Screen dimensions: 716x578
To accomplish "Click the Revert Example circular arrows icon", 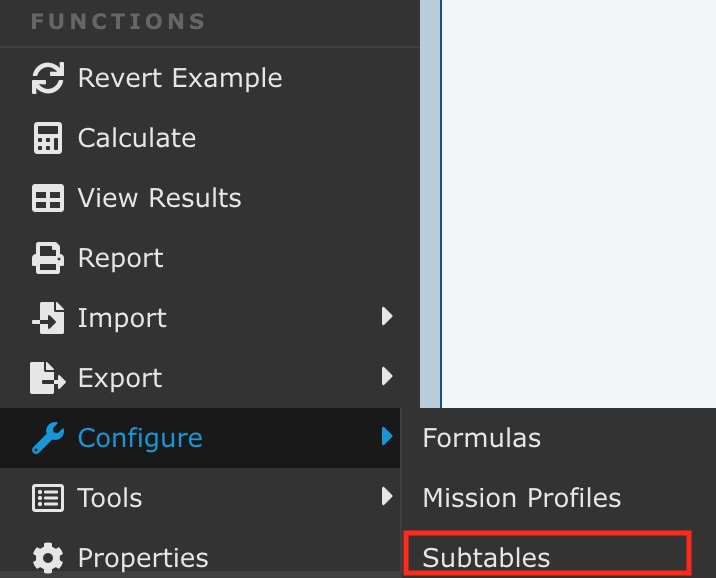I will pyautogui.click(x=48, y=79).
